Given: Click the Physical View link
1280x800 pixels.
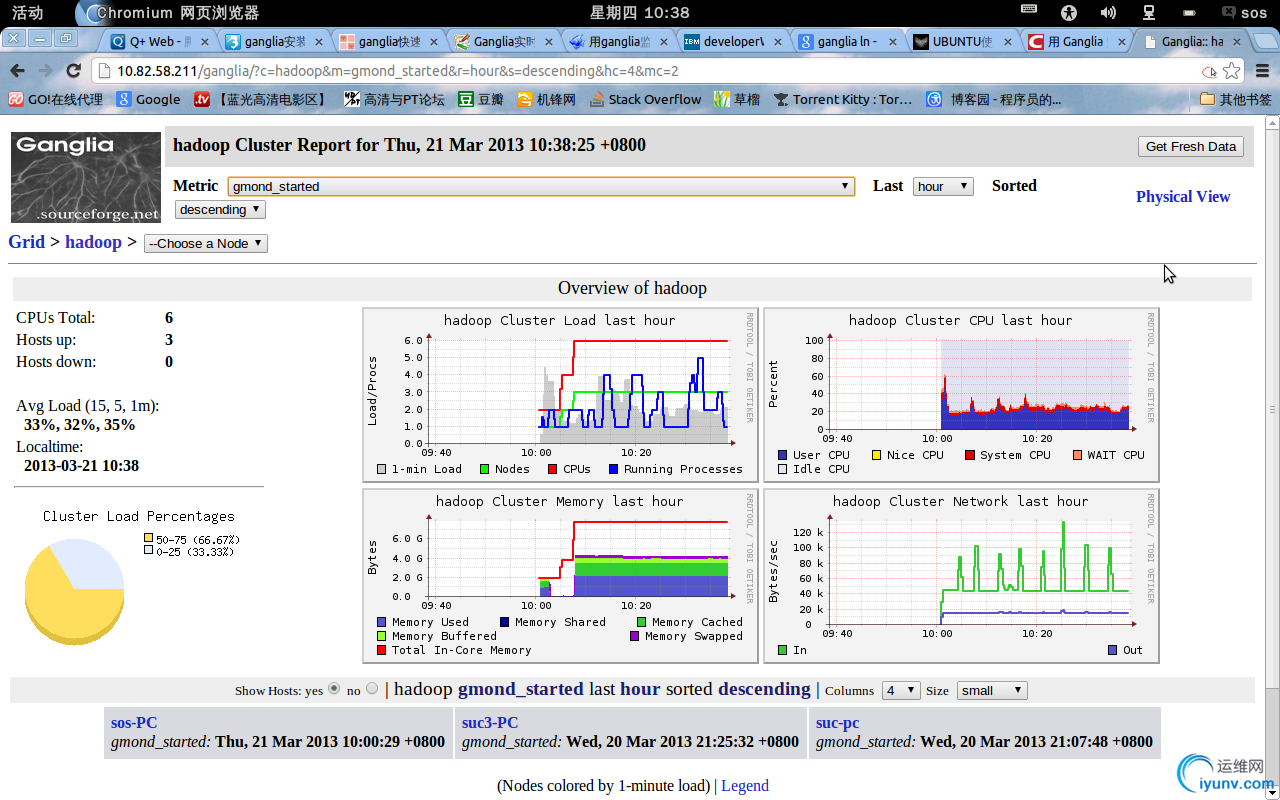Looking at the screenshot, I should tap(1183, 196).
